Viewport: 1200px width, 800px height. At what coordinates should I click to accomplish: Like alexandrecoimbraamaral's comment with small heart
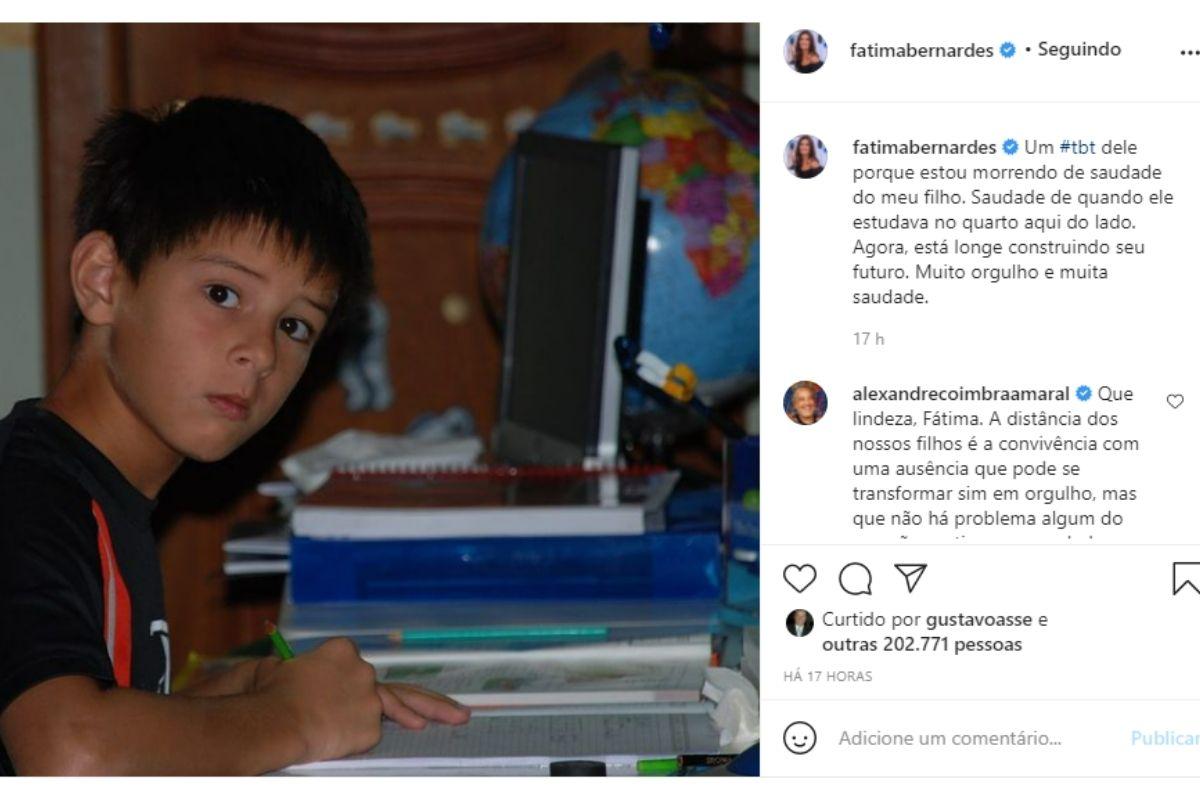click(1175, 401)
